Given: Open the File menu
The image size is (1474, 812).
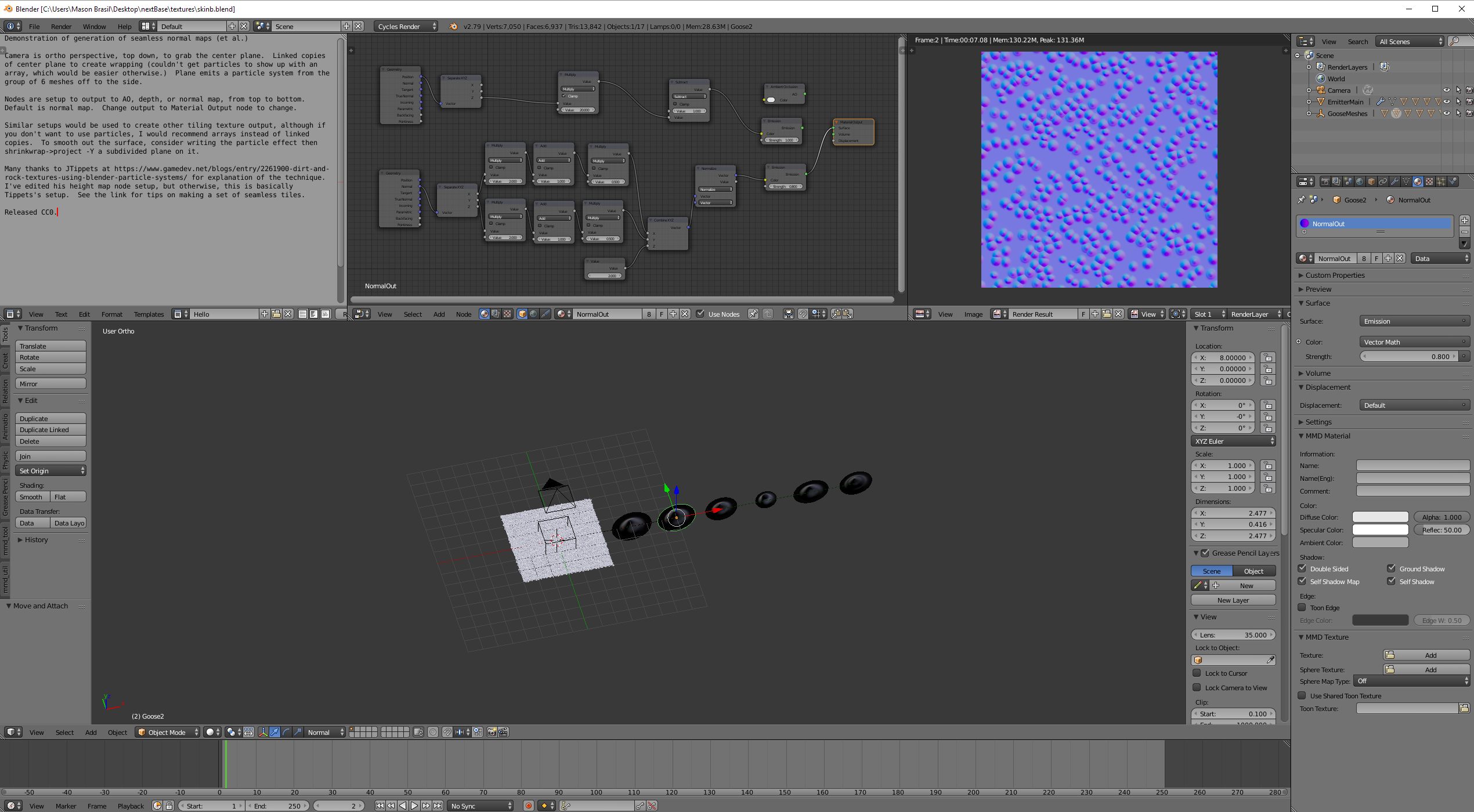Looking at the screenshot, I should (x=34, y=26).
